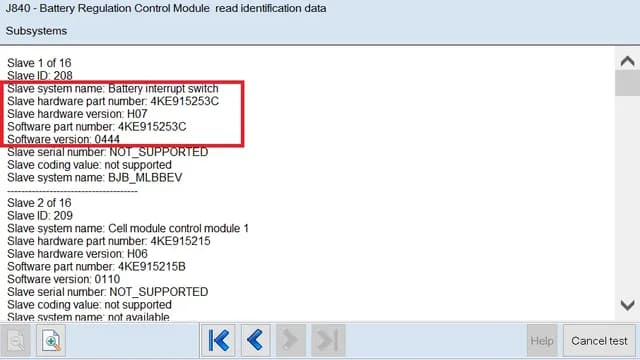The width and height of the screenshot is (640, 360).
Task: Click 'Software part number: 4KE915215B' line
Action: coord(96,267)
